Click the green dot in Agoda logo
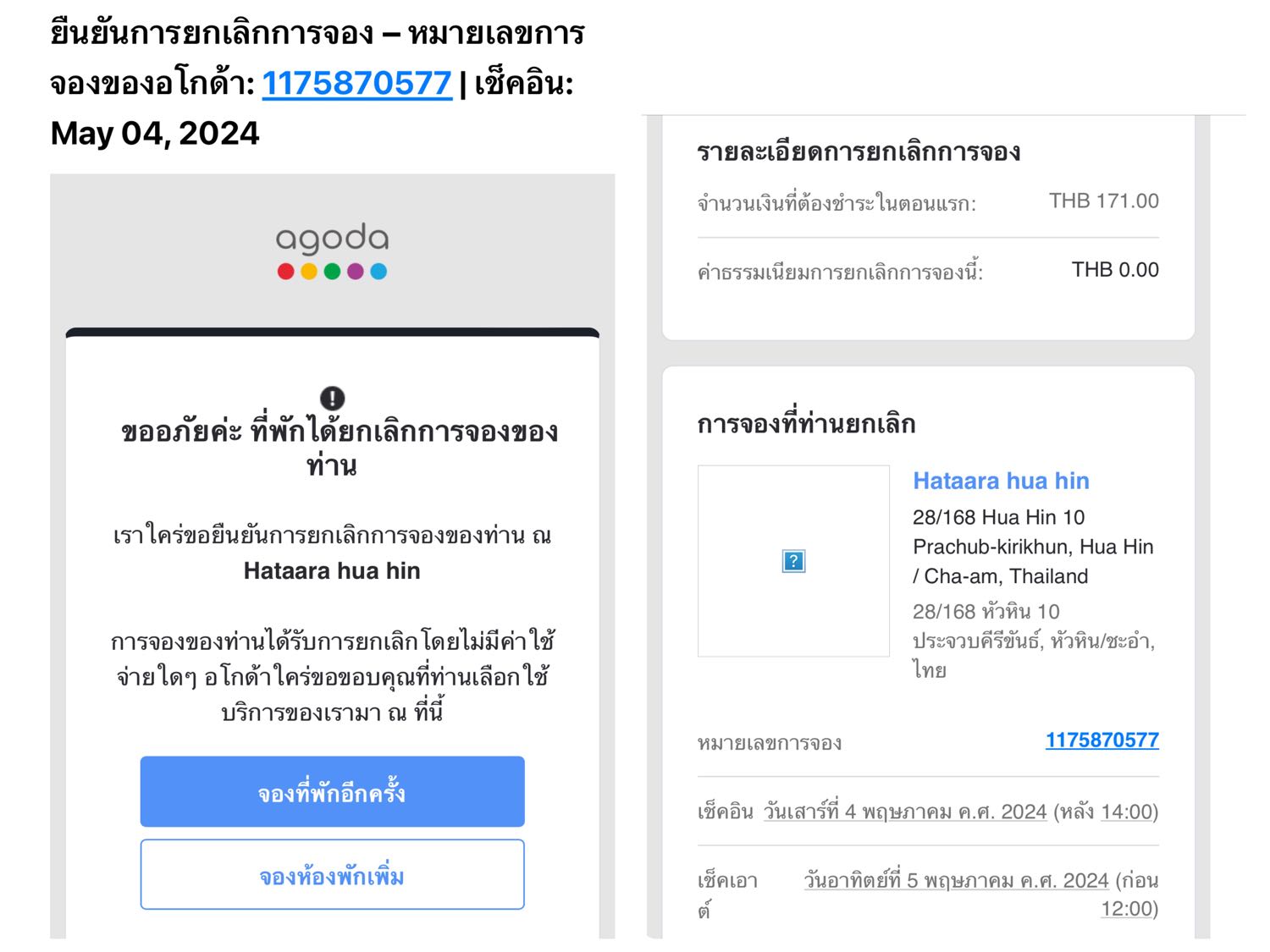 pos(332,272)
